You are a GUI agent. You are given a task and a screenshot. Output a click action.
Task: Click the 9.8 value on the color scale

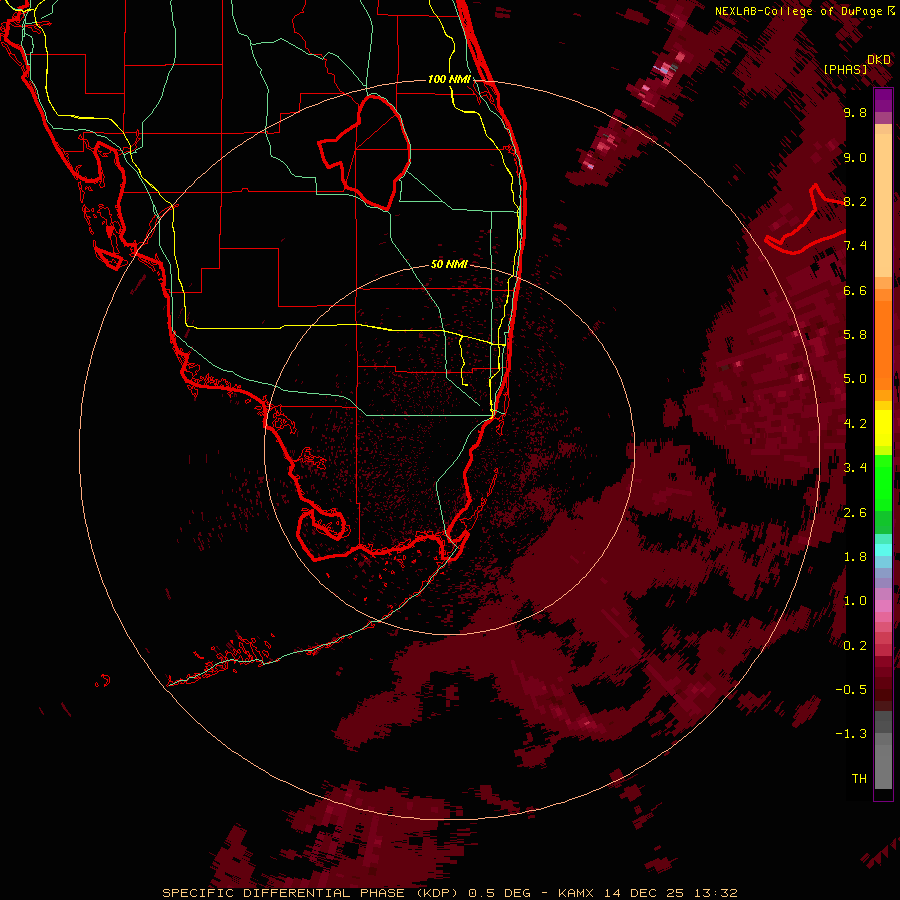click(x=855, y=112)
